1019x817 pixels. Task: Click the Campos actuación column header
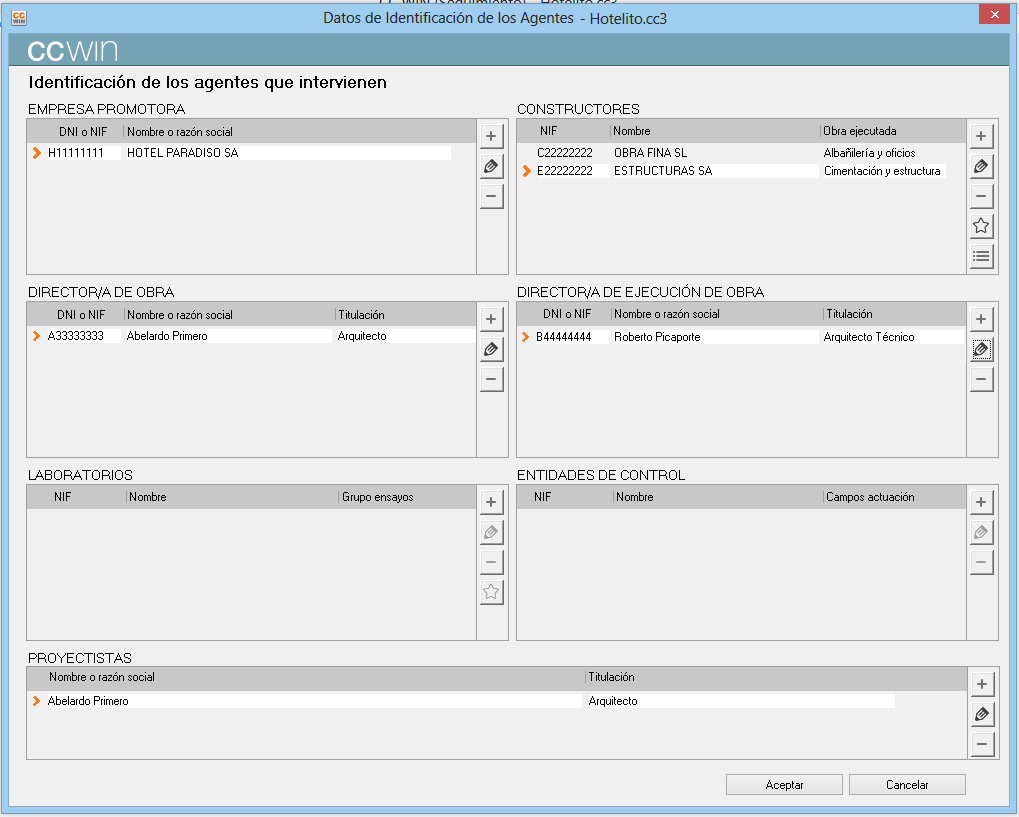click(x=870, y=497)
